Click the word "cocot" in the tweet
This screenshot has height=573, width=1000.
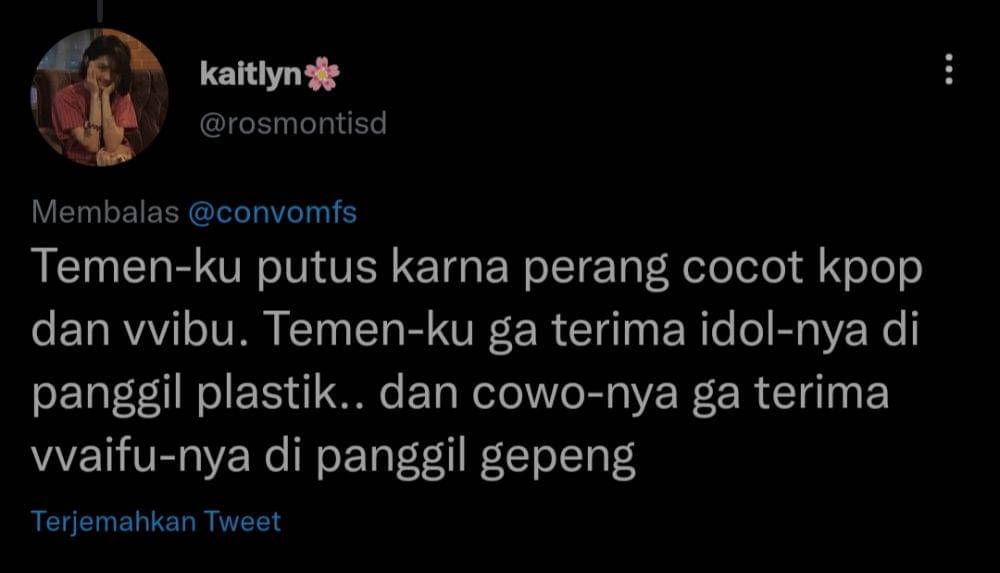click(x=742, y=268)
